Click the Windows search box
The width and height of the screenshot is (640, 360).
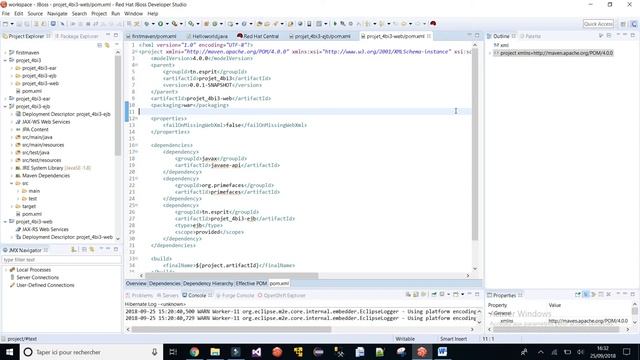91,352
